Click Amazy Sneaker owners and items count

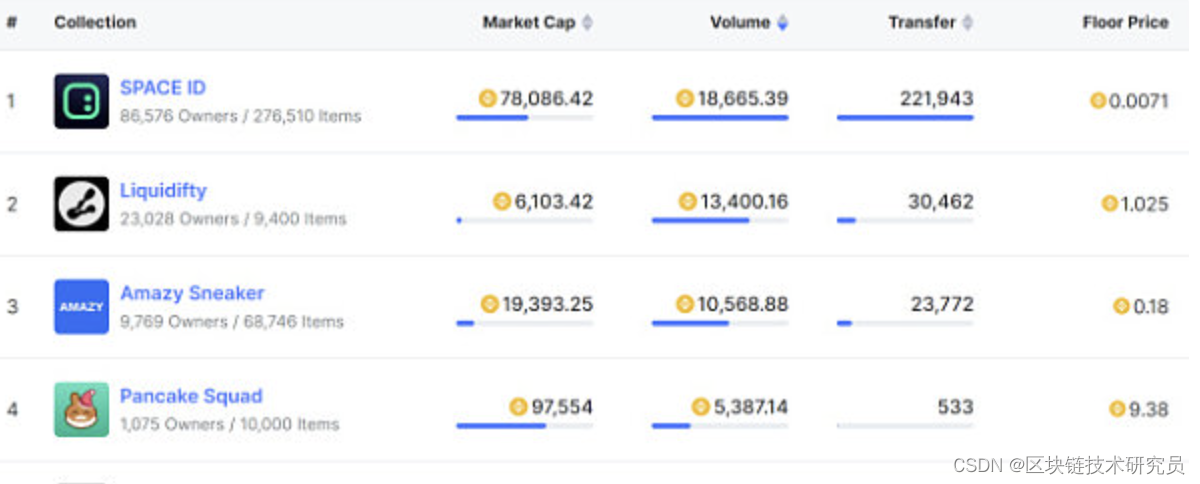pos(232,322)
